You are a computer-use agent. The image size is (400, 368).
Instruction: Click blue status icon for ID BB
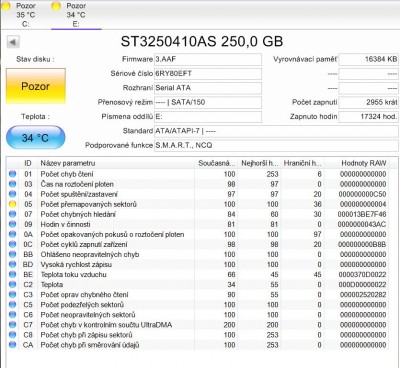tap(12, 254)
